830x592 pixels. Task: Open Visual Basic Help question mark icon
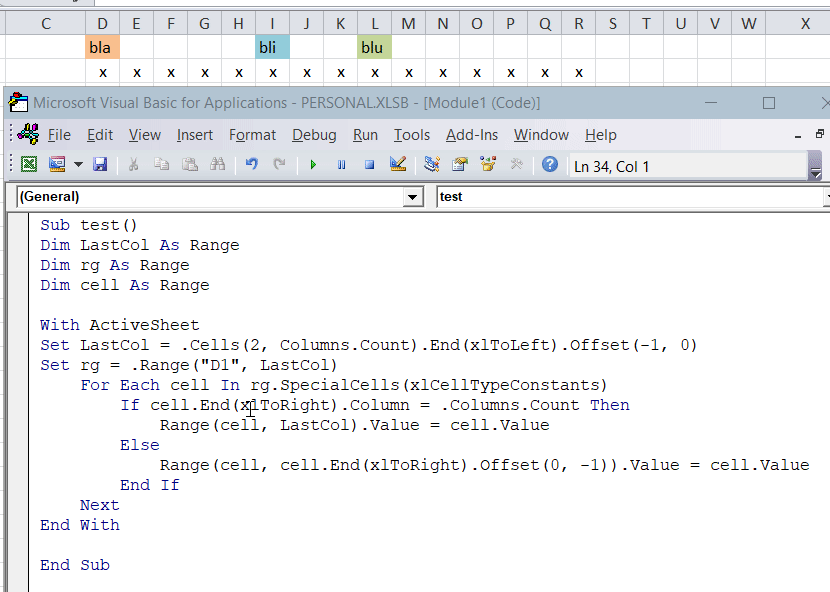point(550,165)
